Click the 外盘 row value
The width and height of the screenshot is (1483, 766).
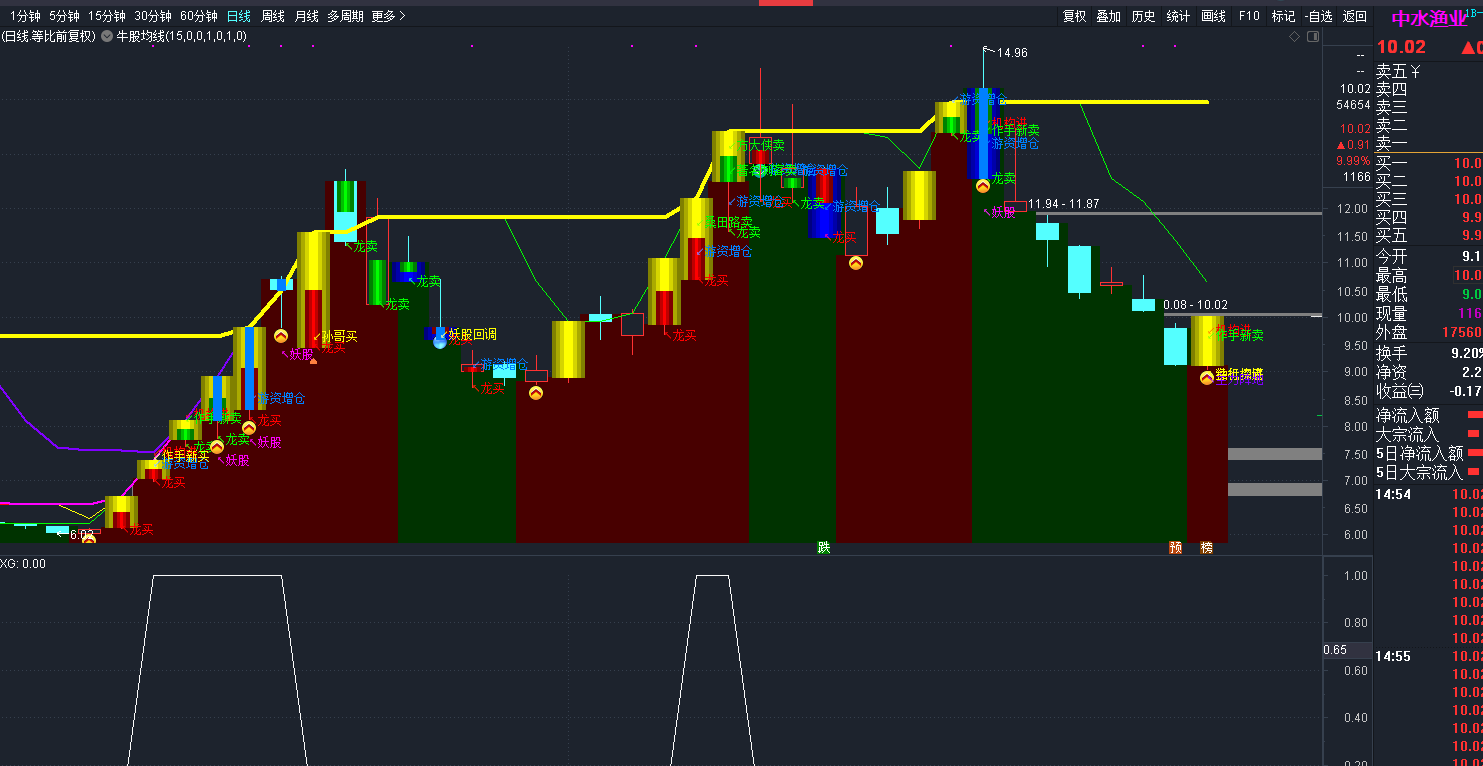click(x=1462, y=333)
